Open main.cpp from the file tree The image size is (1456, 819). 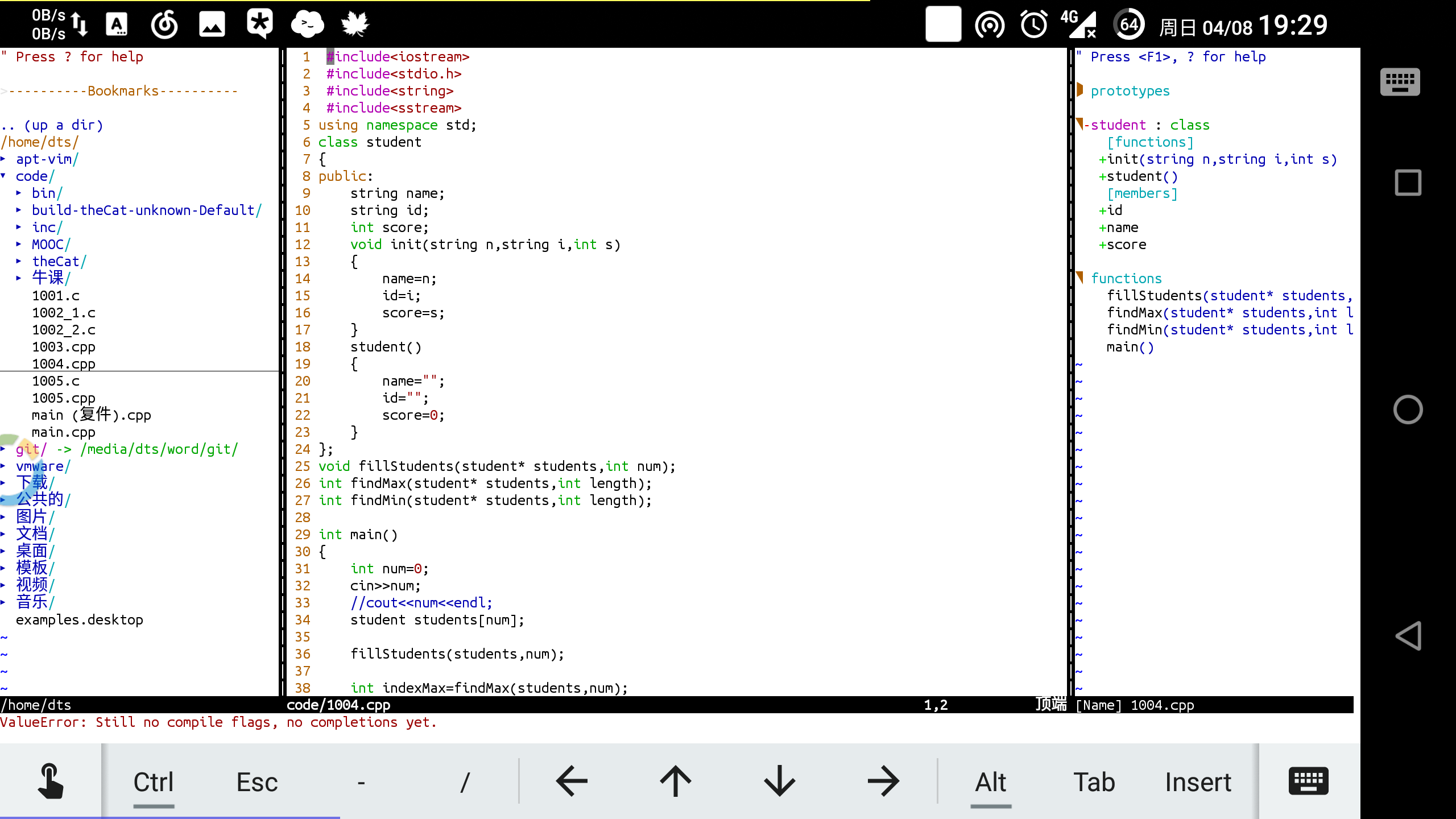tap(63, 432)
